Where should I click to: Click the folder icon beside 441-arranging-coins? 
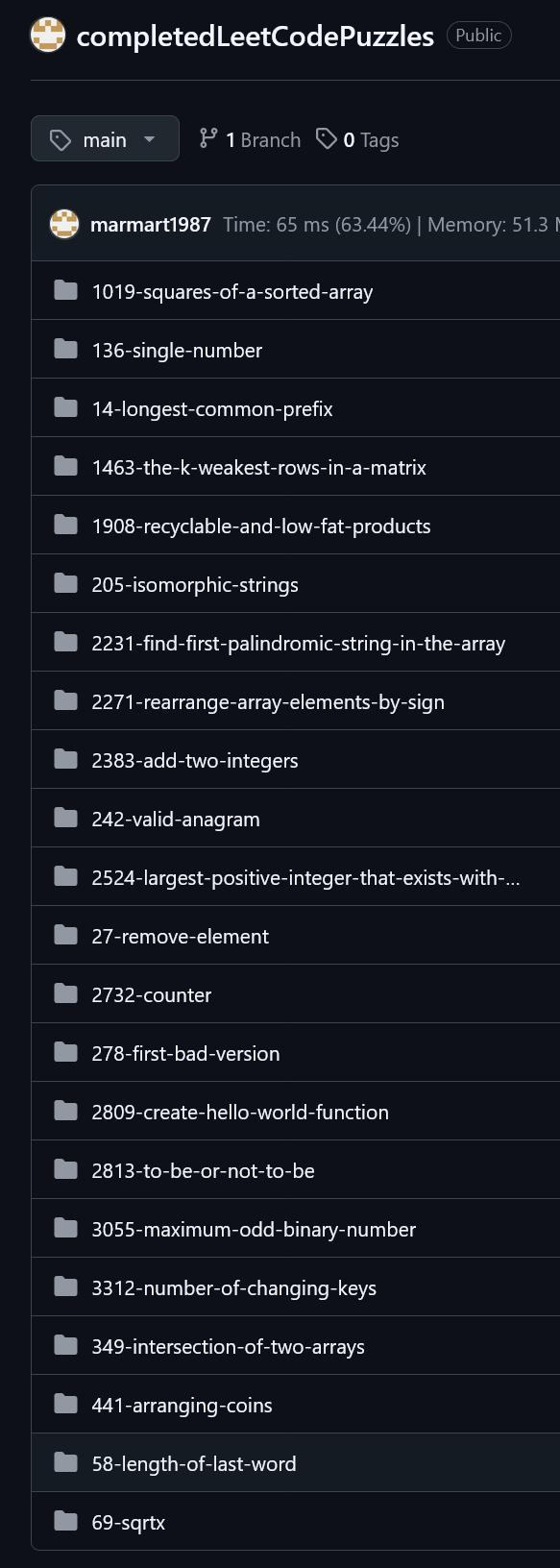tap(65, 1404)
